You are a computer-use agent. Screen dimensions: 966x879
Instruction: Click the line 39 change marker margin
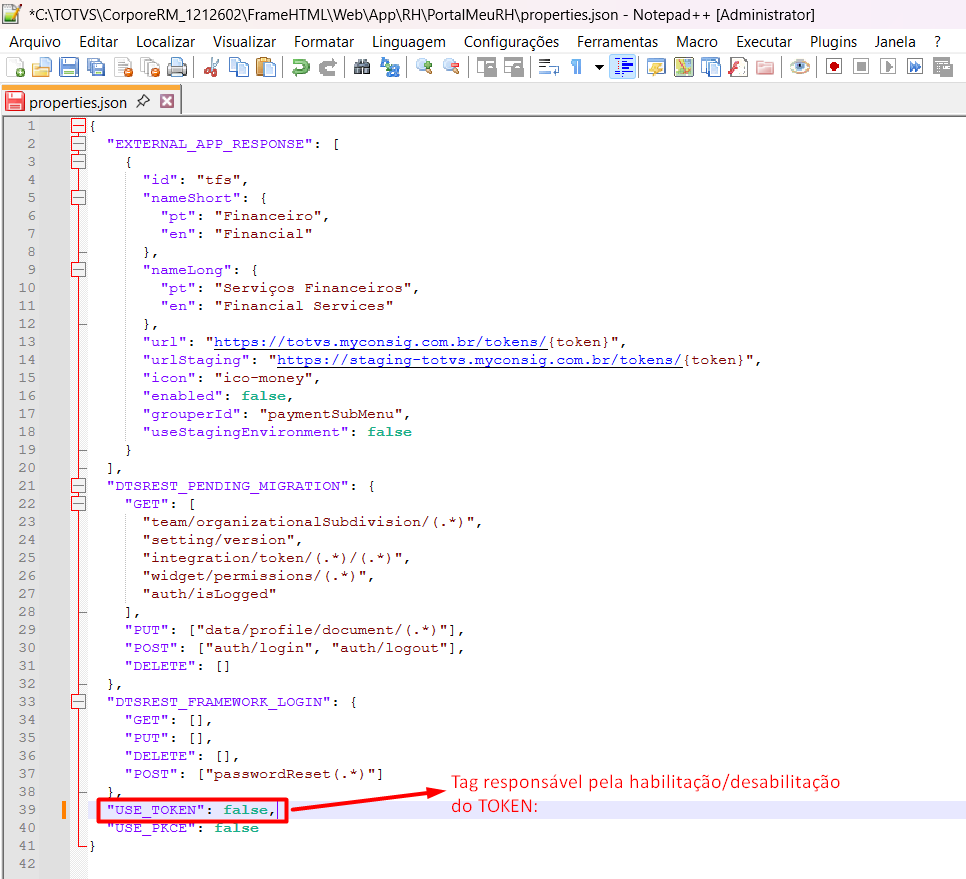pos(63,809)
